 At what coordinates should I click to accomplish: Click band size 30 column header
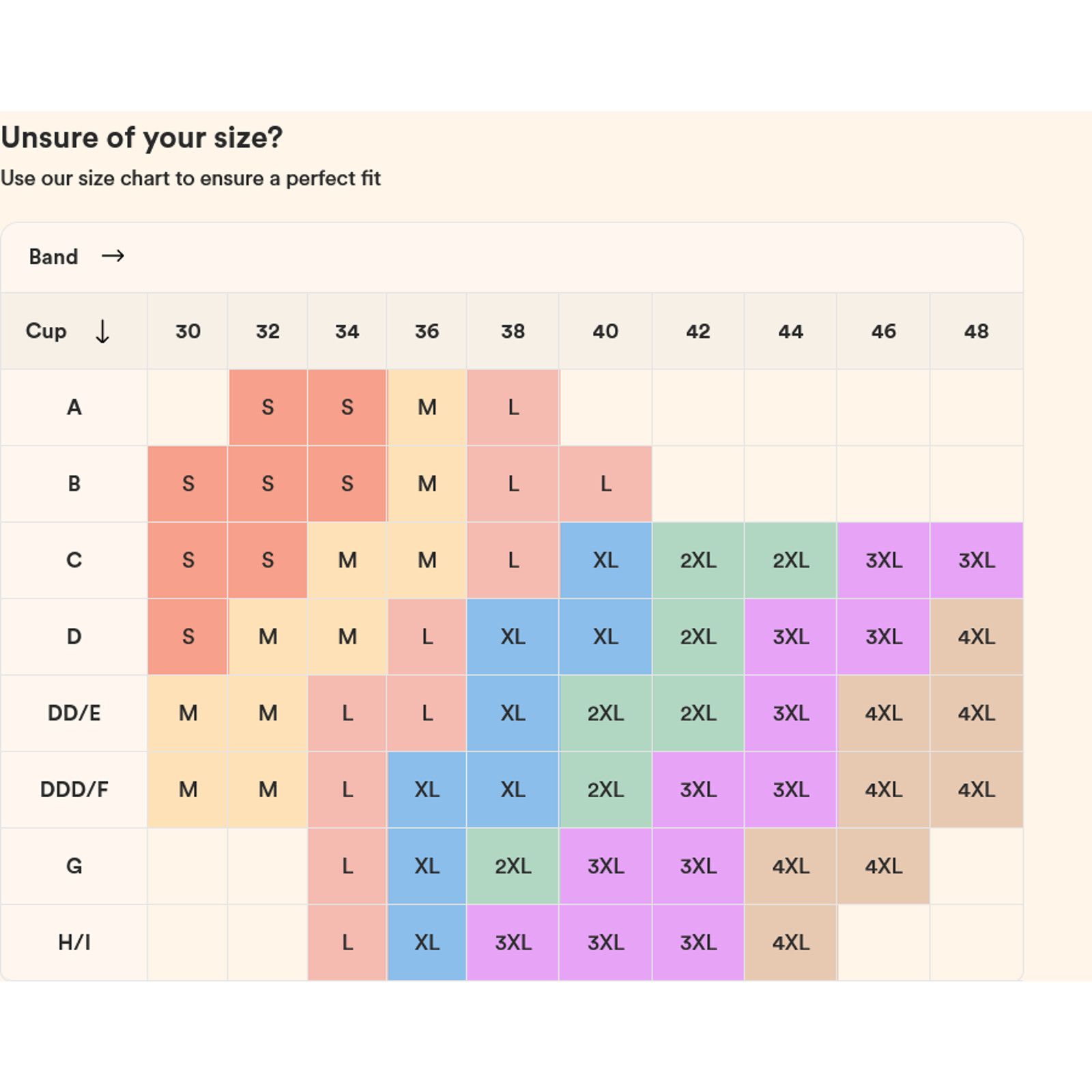[188, 332]
